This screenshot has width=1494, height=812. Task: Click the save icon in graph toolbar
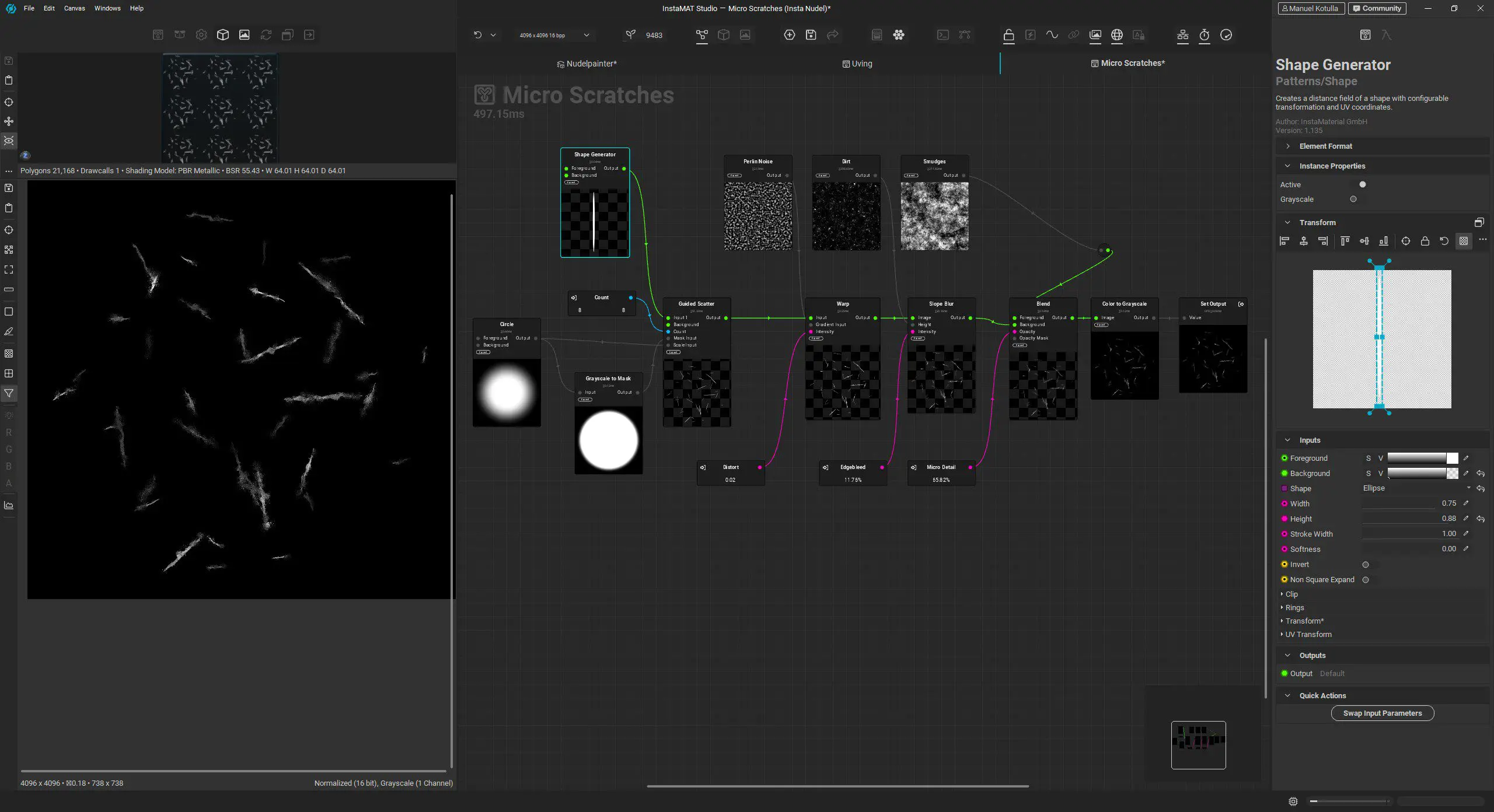click(811, 35)
